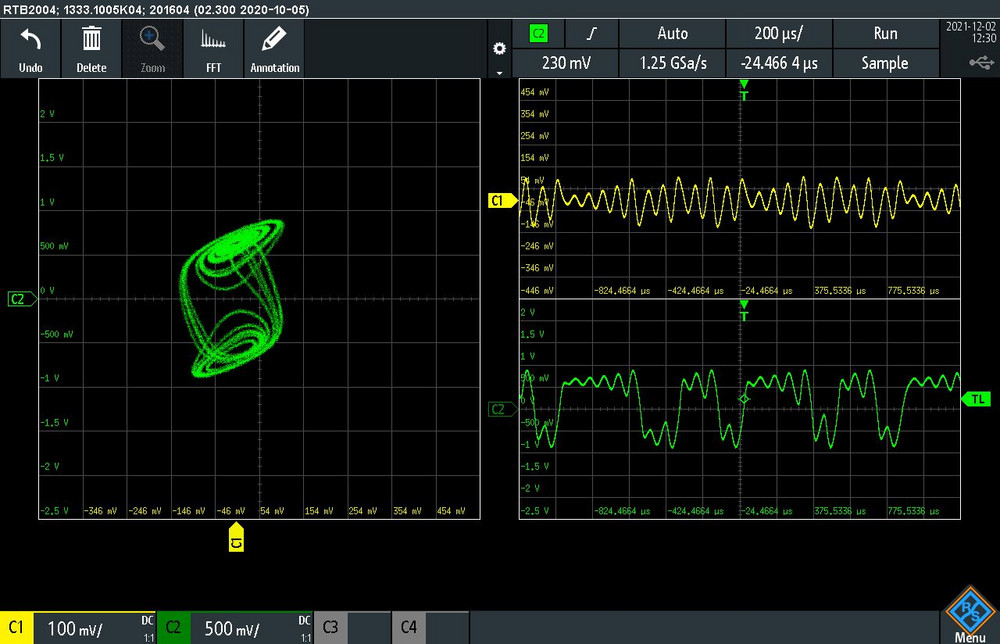
Task: Select the C2 marker in the lower waveform
Action: click(502, 409)
